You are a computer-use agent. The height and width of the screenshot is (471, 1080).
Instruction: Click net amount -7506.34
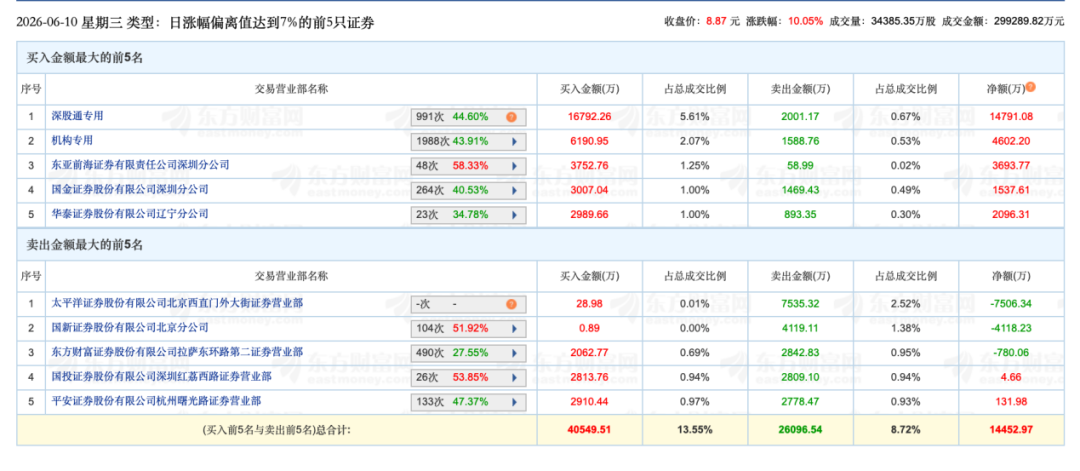[1010, 303]
